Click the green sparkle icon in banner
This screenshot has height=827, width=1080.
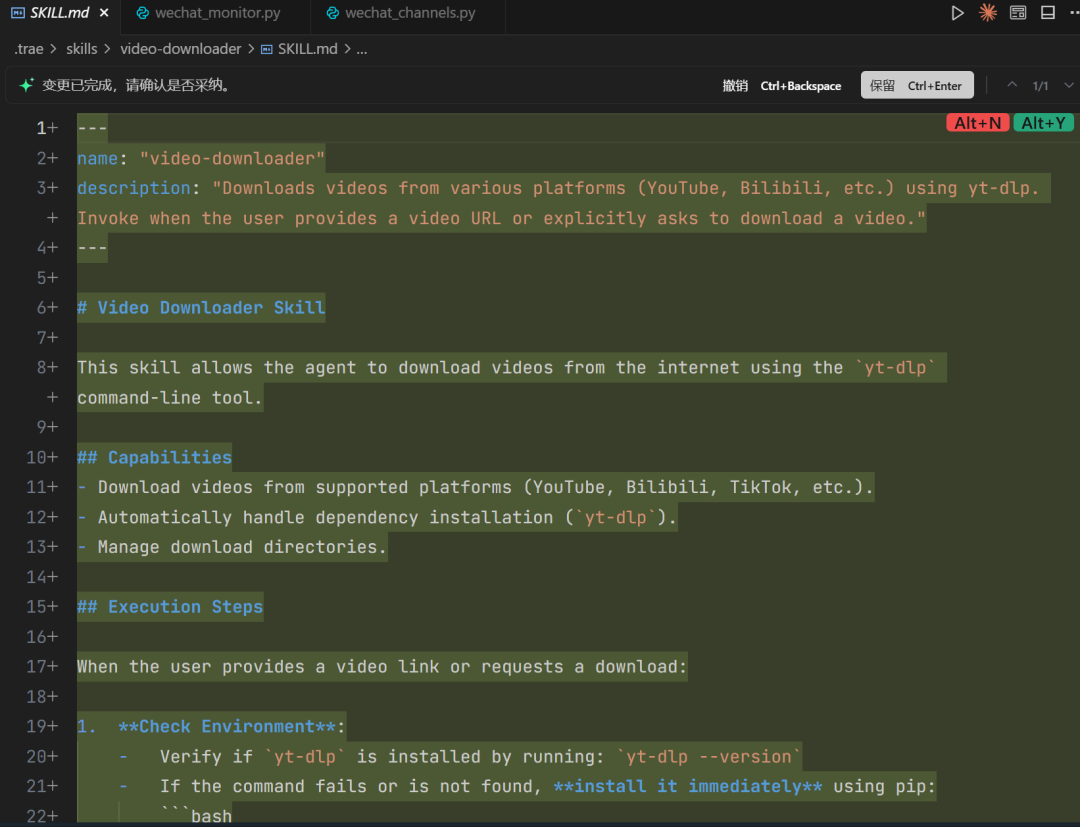pos(26,85)
